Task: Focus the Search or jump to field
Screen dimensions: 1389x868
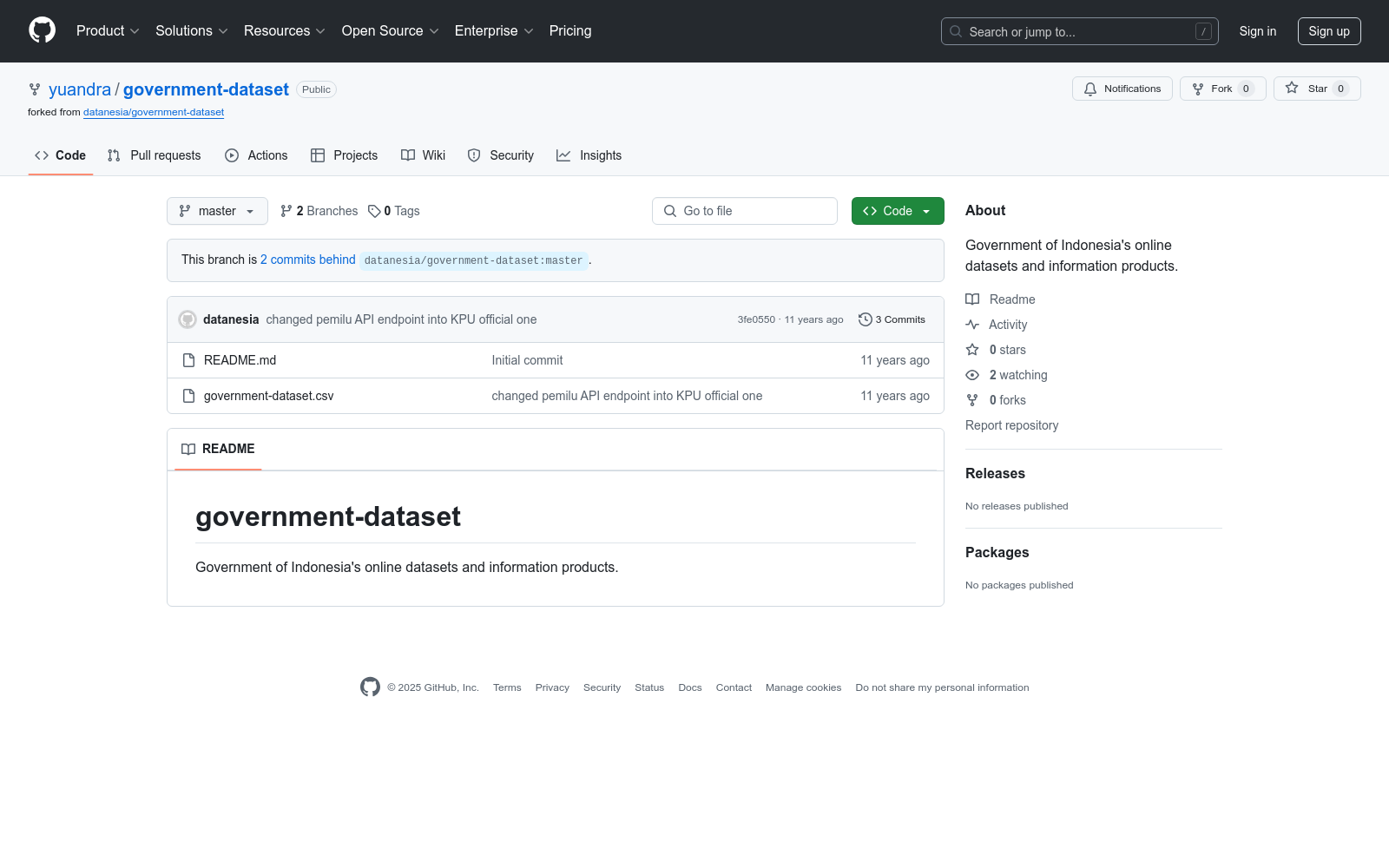Action: pos(1079,31)
